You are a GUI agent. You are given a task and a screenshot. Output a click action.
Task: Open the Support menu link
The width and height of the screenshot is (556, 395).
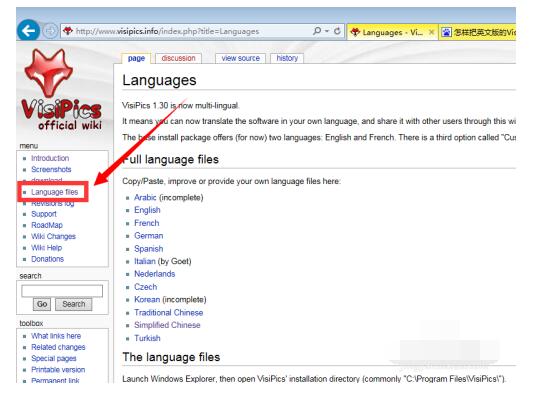(44, 214)
